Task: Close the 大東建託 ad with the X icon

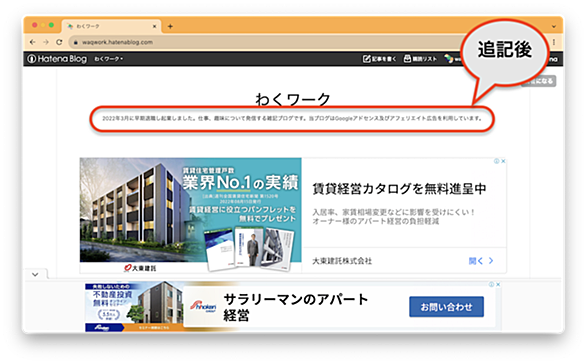Action: 503,161
